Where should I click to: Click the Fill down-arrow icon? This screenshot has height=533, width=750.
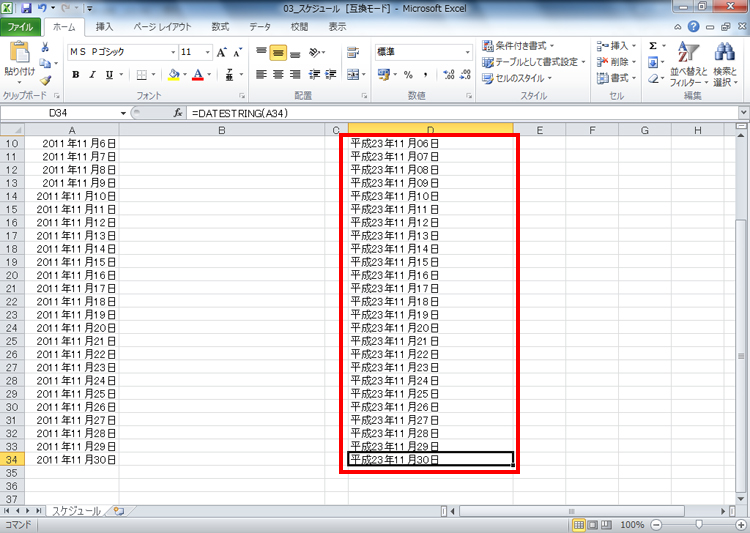[653, 62]
